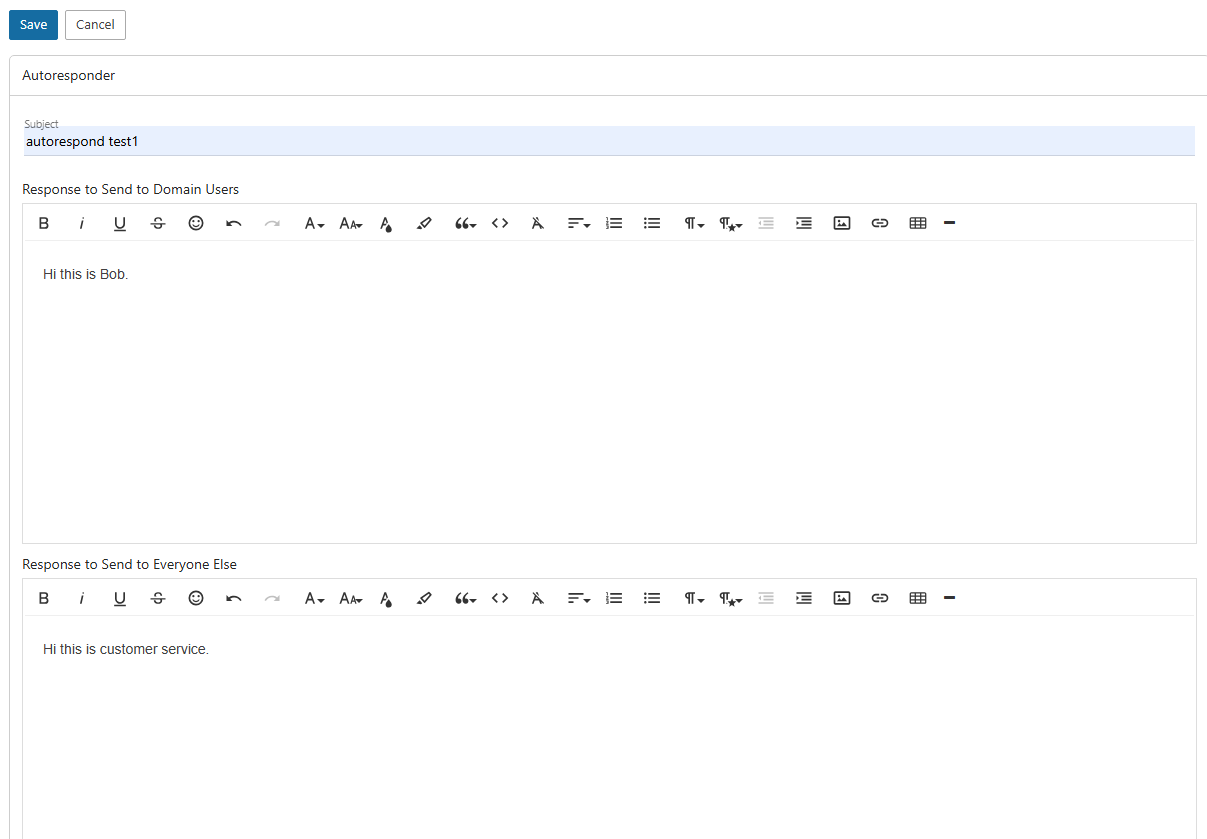Insert table in Everyone Else editor
Screen dimensions: 1207x839
pos(918,598)
